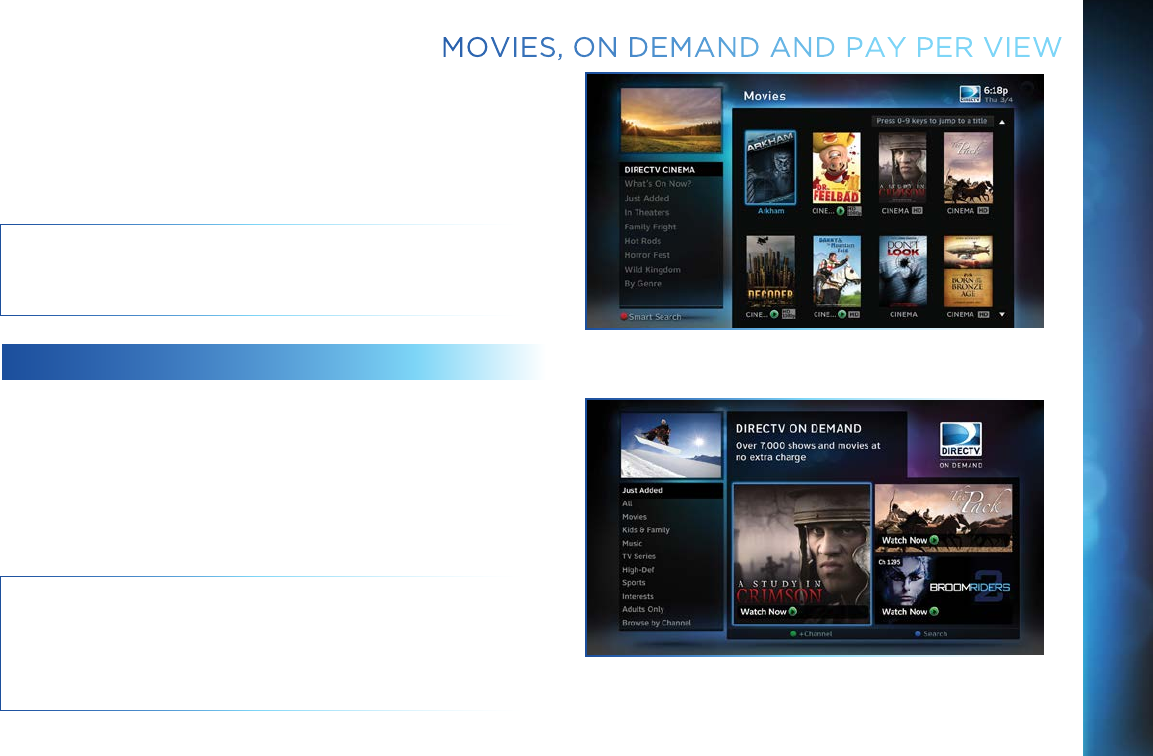The width and height of the screenshot is (1153, 756).
Task: Click the DIRECTV logo beside the clock
Action: [969, 94]
